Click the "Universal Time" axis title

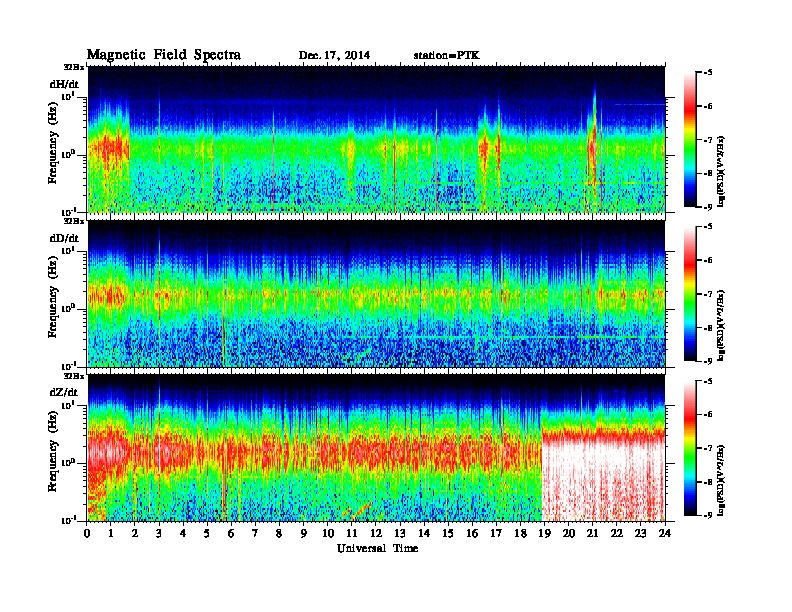(x=378, y=548)
